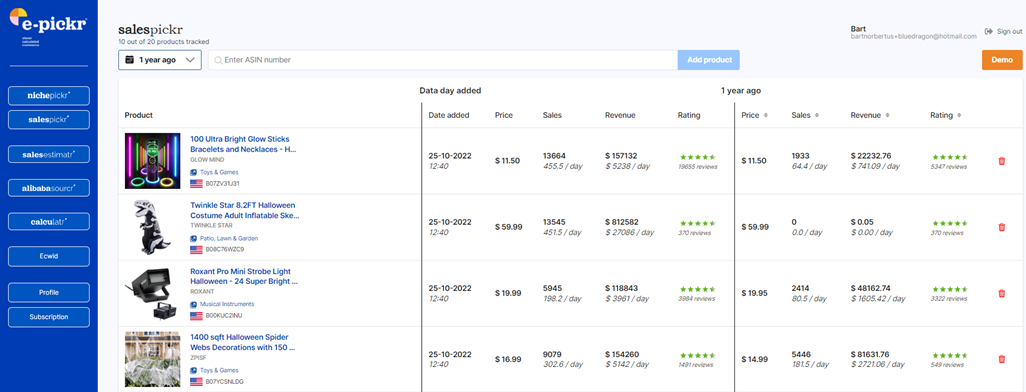This screenshot has height=392, width=1026.
Task: Click star rating with 3984 reviews
Action: [x=698, y=289]
